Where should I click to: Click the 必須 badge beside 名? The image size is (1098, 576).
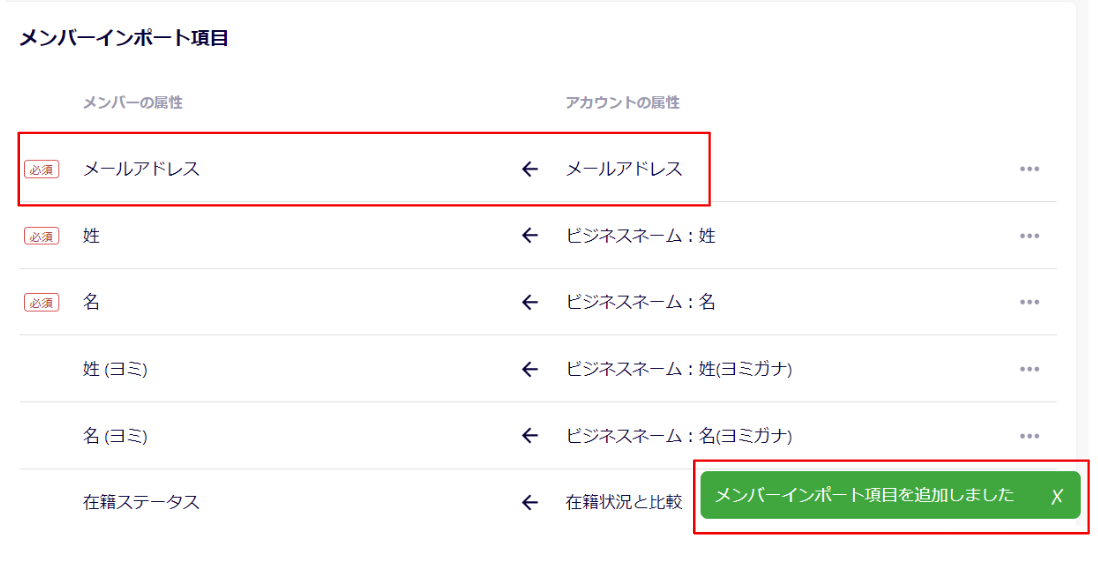coord(42,302)
